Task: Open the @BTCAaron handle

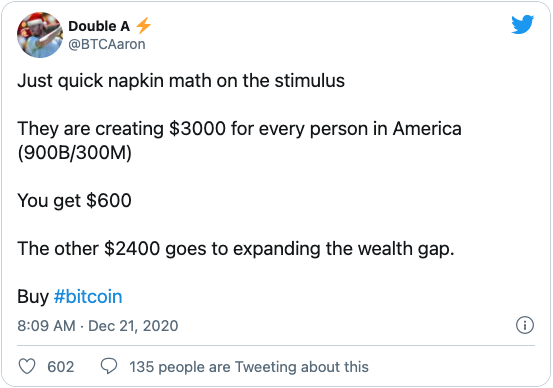Action: tap(107, 44)
